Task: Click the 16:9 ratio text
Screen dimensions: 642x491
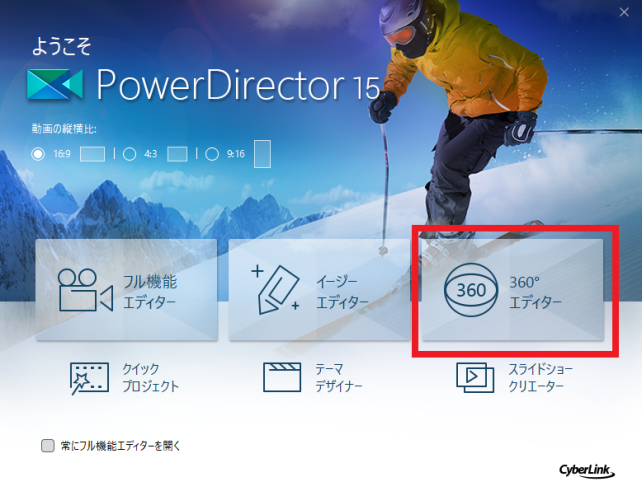Action: click(62, 154)
